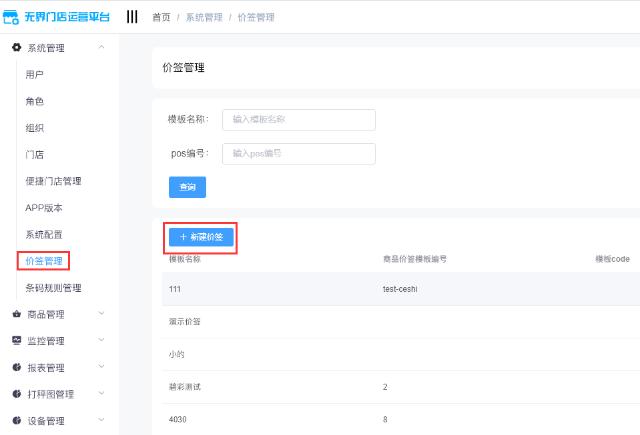This screenshot has width=640, height=435.
Task: Click the 设备管理 icon
Action: (16, 420)
